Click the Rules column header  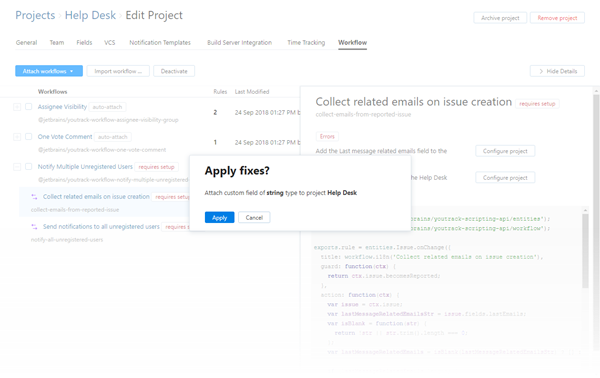(x=220, y=92)
